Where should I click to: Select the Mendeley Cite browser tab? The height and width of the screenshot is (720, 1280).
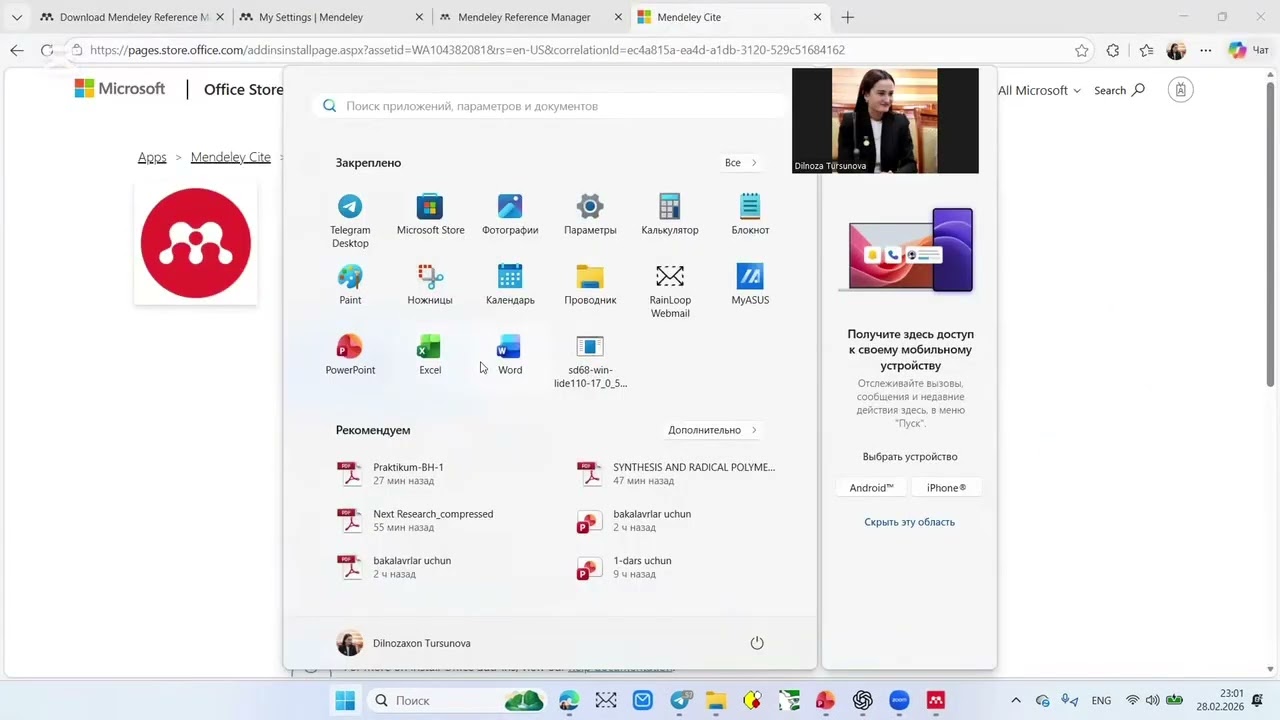click(730, 17)
